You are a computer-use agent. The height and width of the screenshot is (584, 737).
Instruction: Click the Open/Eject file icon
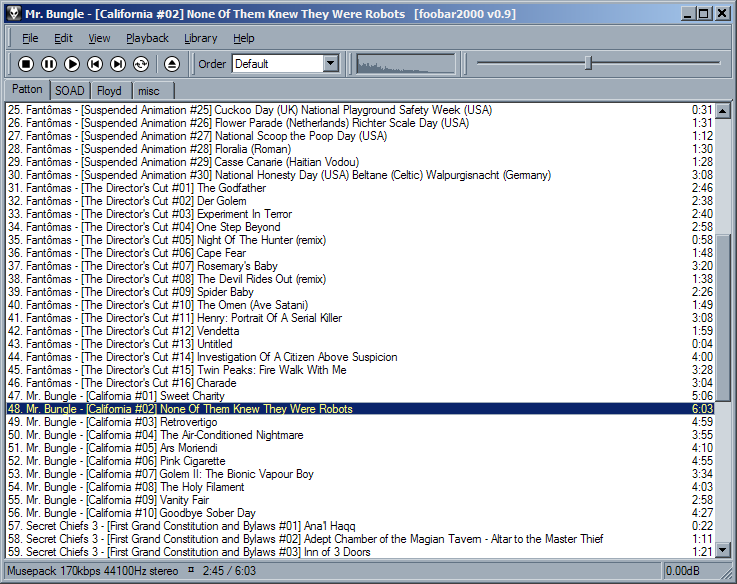point(172,64)
